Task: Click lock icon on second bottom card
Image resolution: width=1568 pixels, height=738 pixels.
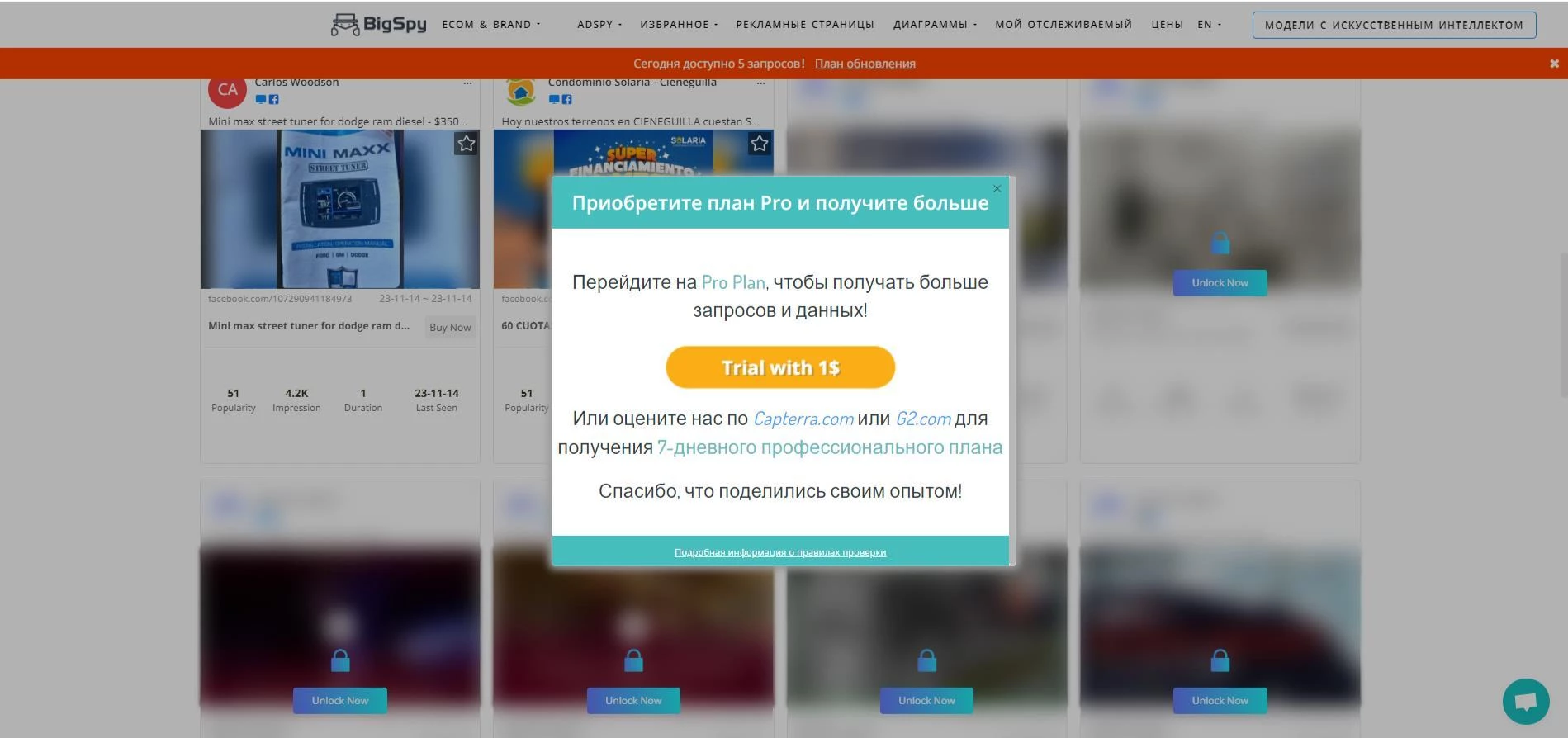Action: 633,660
